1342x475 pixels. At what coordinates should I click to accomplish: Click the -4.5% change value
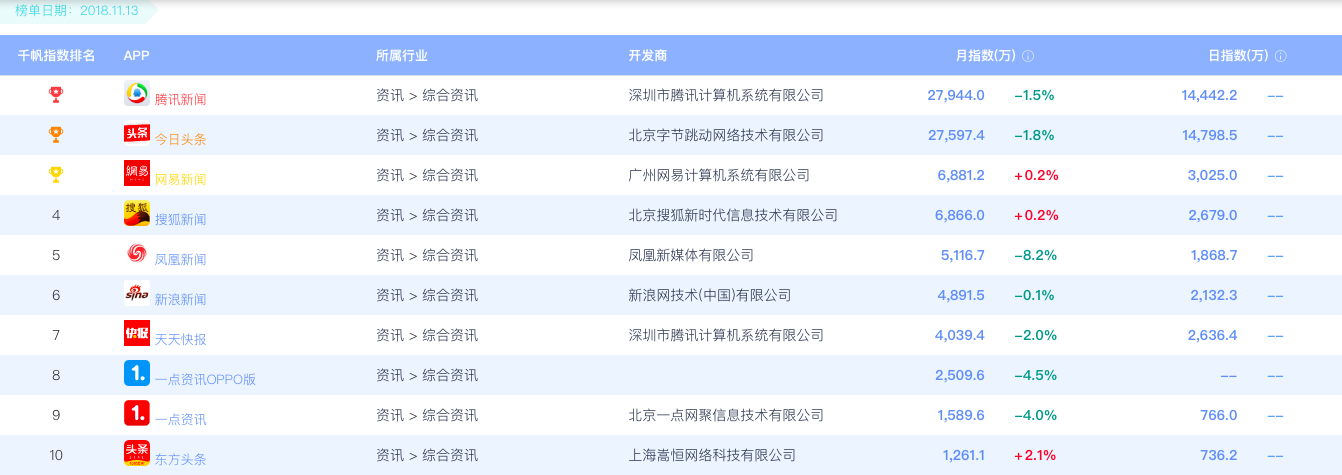[x=1035, y=375]
